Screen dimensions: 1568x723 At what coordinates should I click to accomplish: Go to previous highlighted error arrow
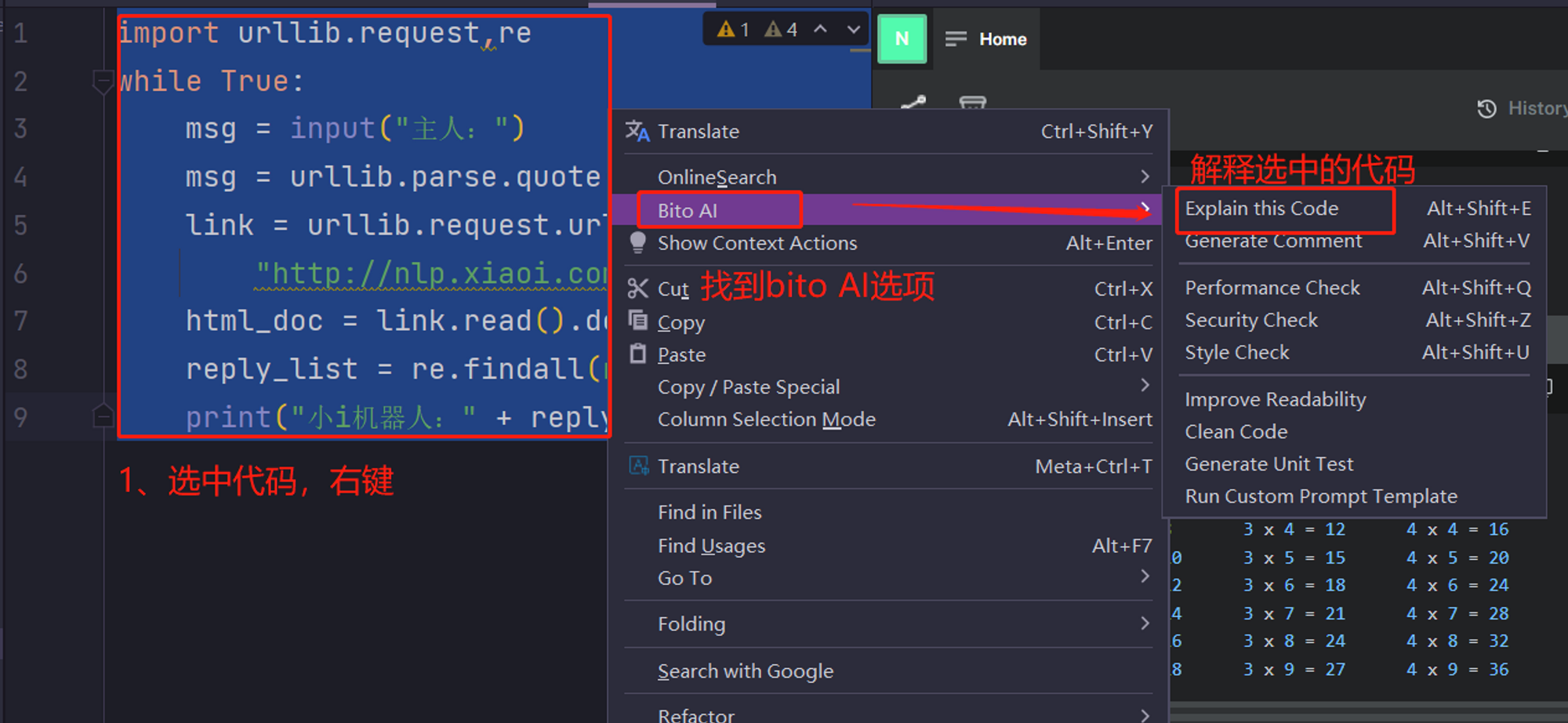click(821, 30)
